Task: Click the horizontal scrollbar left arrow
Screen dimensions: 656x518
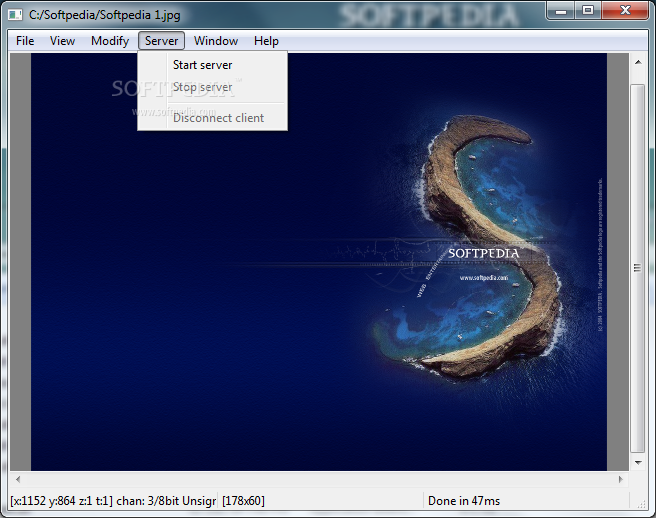Action: [18, 480]
